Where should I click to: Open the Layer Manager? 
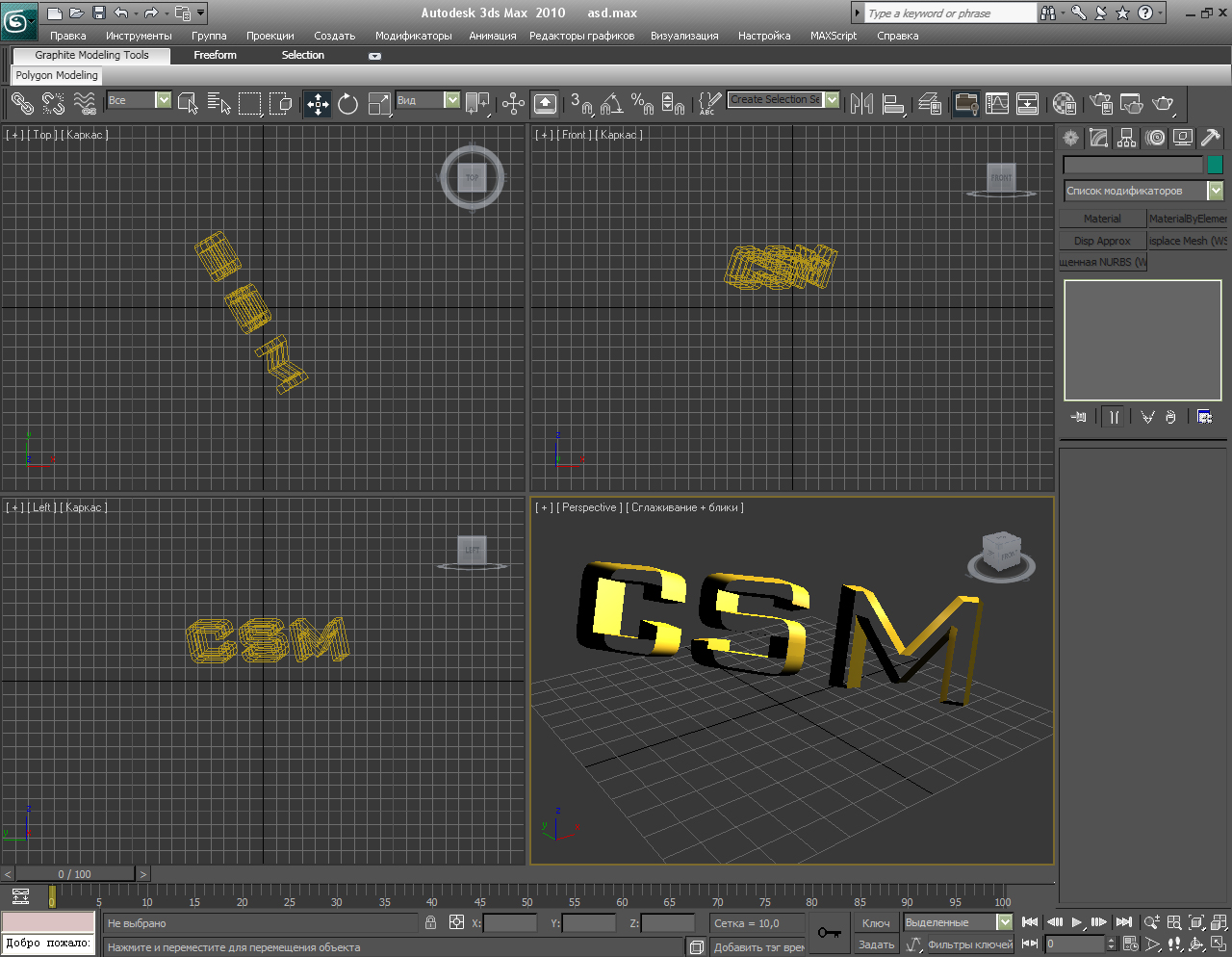[x=929, y=103]
